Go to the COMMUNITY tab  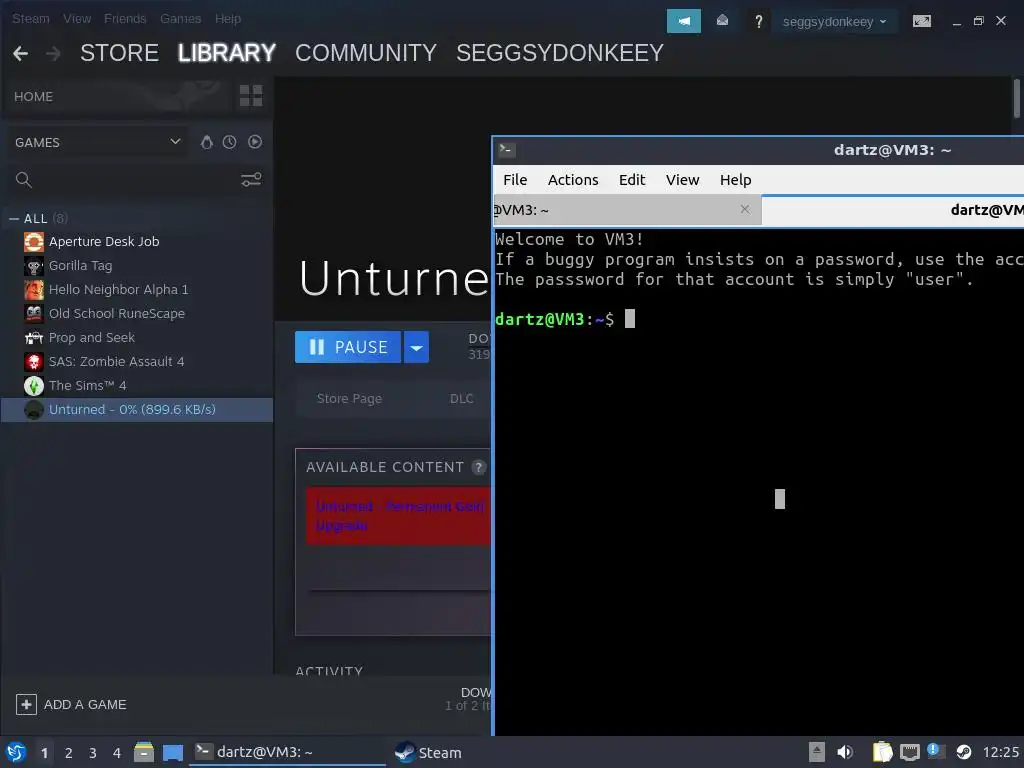point(366,53)
